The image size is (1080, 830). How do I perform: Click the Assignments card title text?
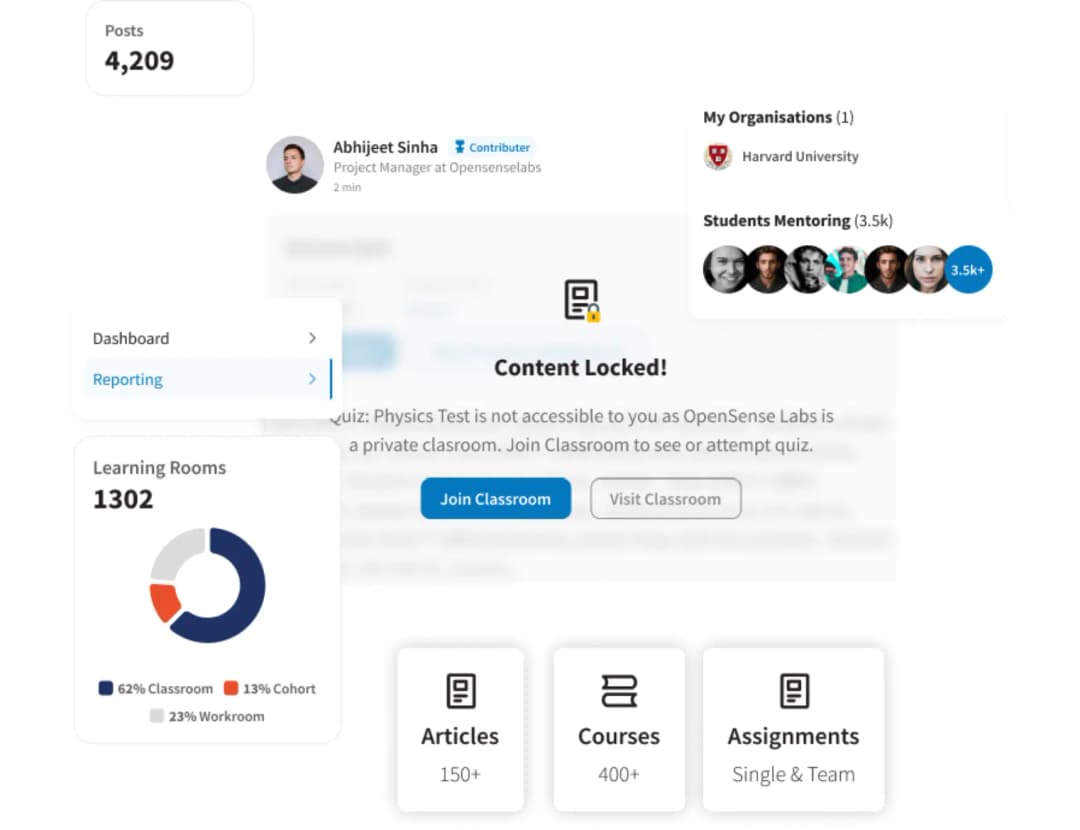[x=793, y=737]
